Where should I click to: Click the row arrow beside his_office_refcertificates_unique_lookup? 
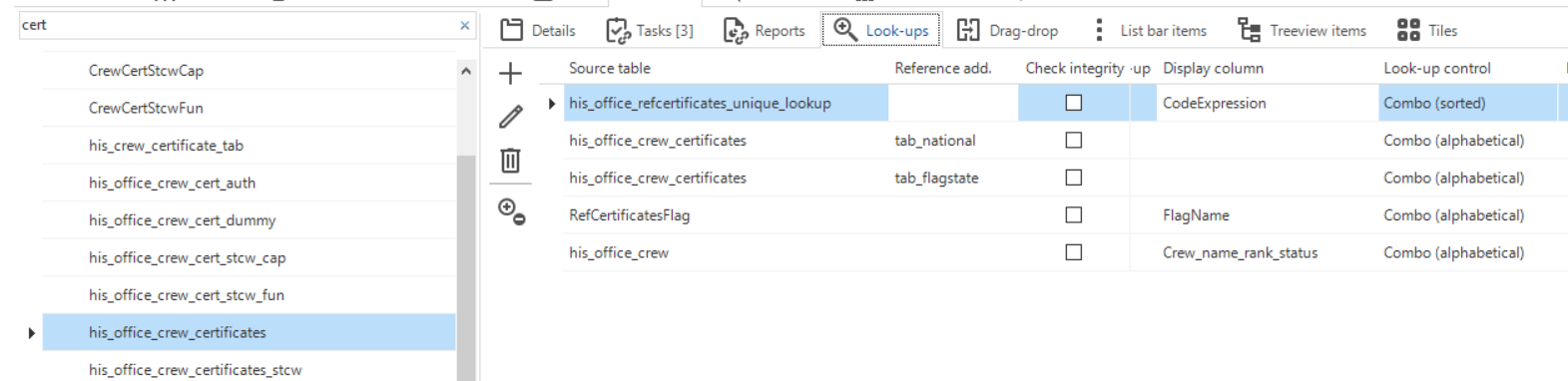[x=552, y=104]
